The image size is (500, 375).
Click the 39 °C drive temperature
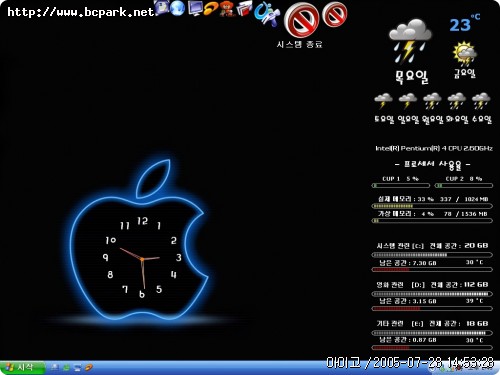click(474, 301)
